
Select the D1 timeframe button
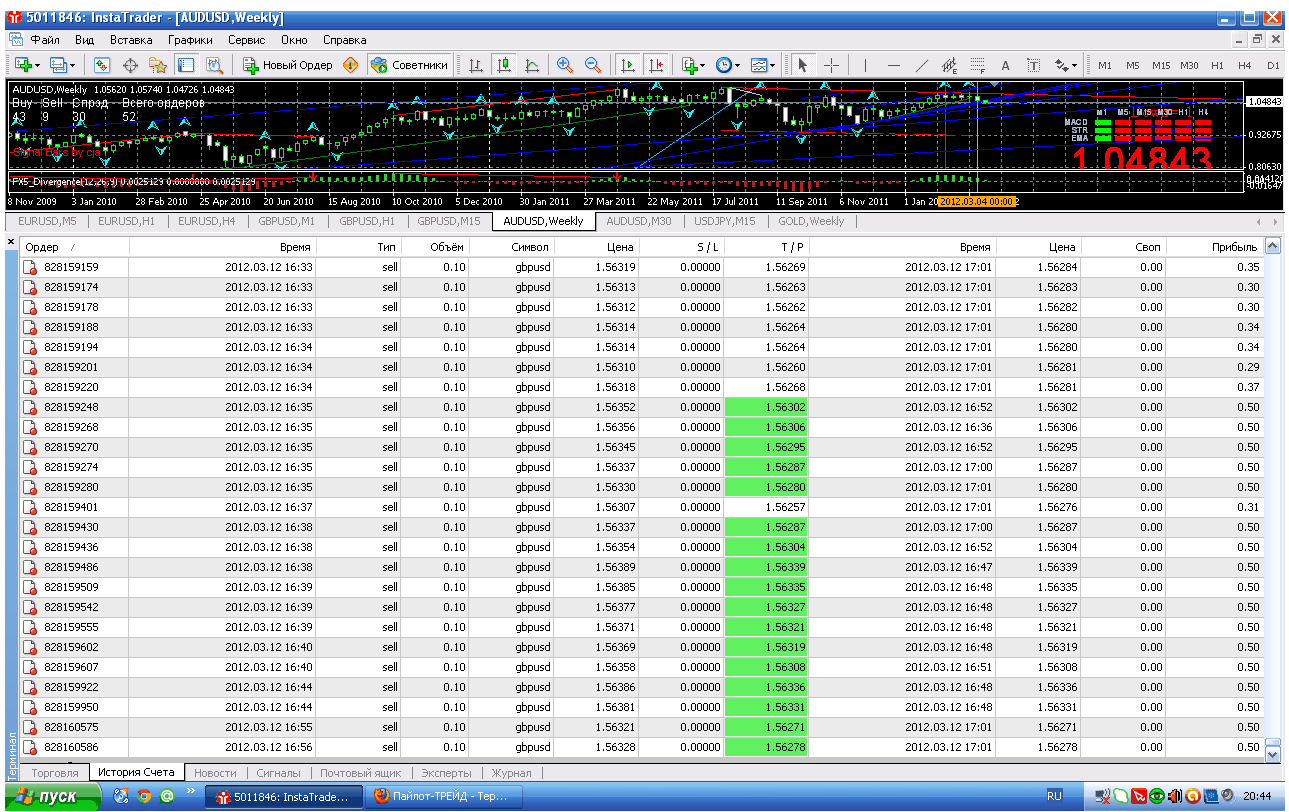[1272, 65]
